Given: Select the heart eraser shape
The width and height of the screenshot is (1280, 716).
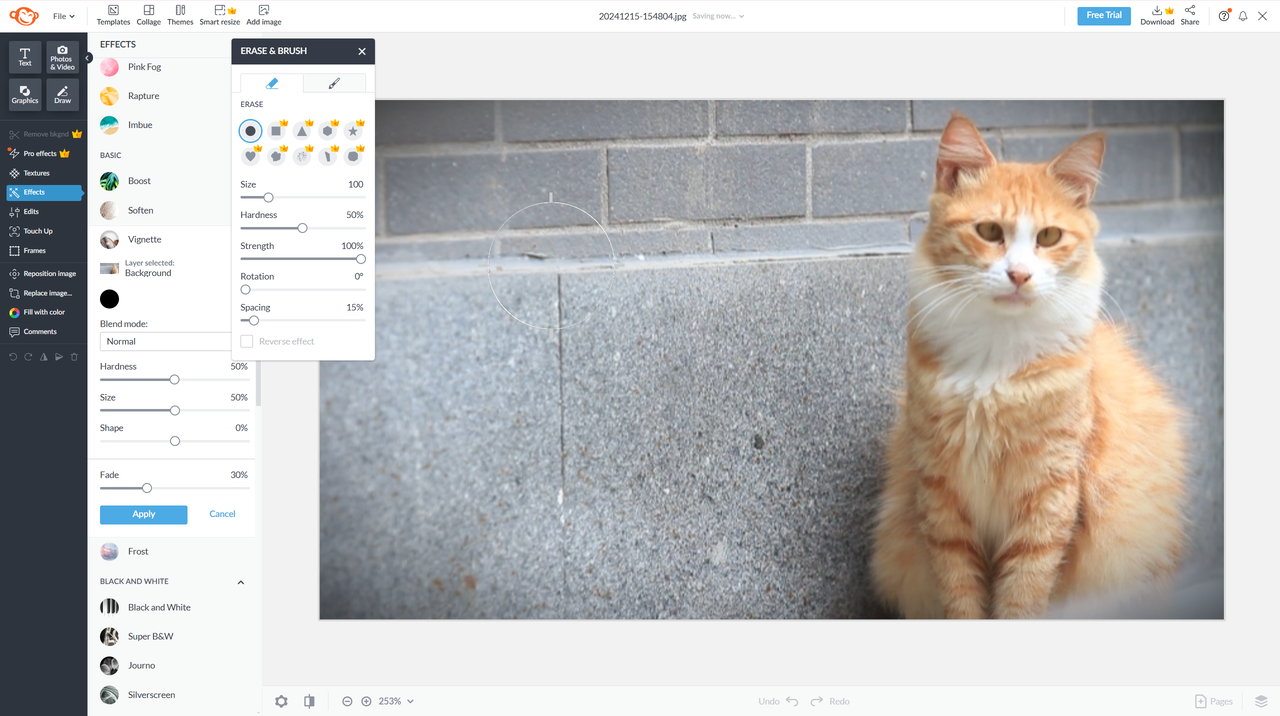Looking at the screenshot, I should 251,156.
